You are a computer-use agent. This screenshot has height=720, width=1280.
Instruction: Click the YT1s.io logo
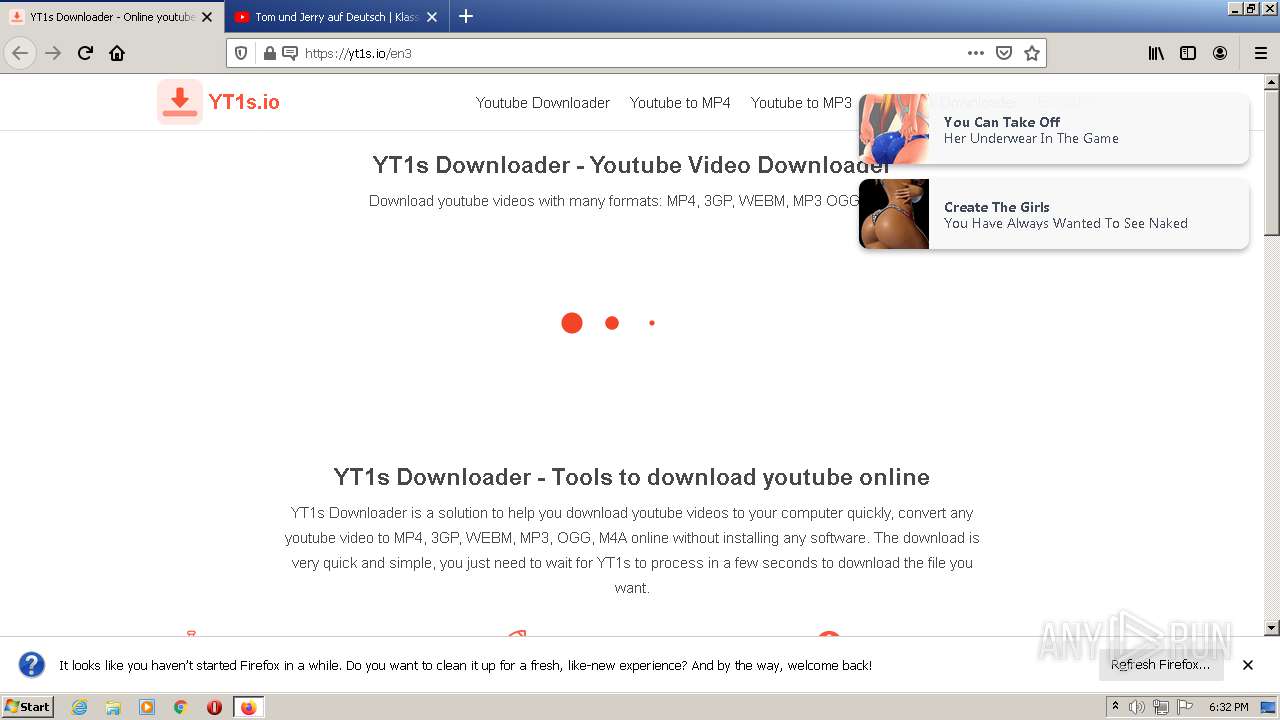(x=219, y=102)
